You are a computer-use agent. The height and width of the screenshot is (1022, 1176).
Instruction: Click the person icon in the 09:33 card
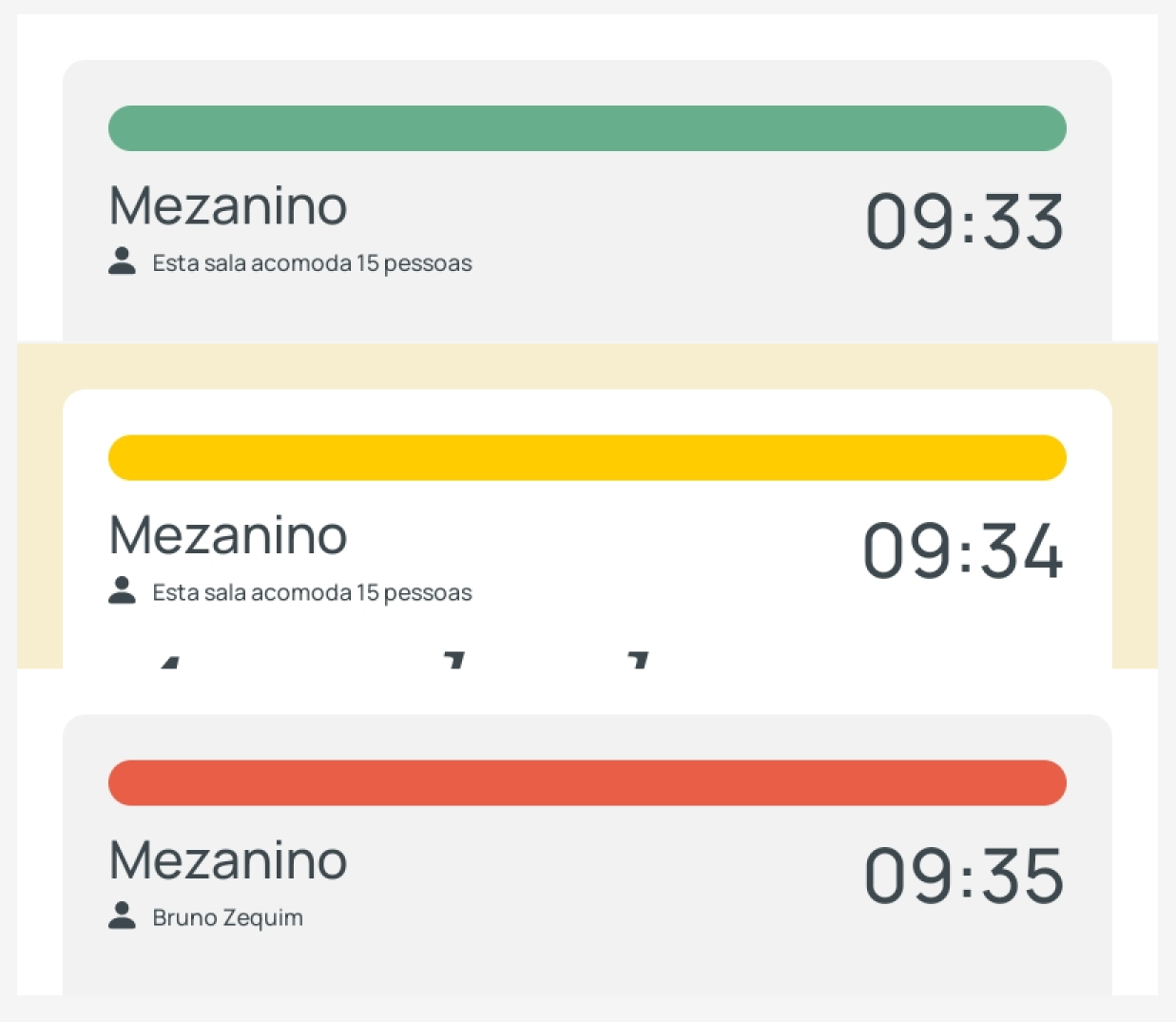point(122,261)
